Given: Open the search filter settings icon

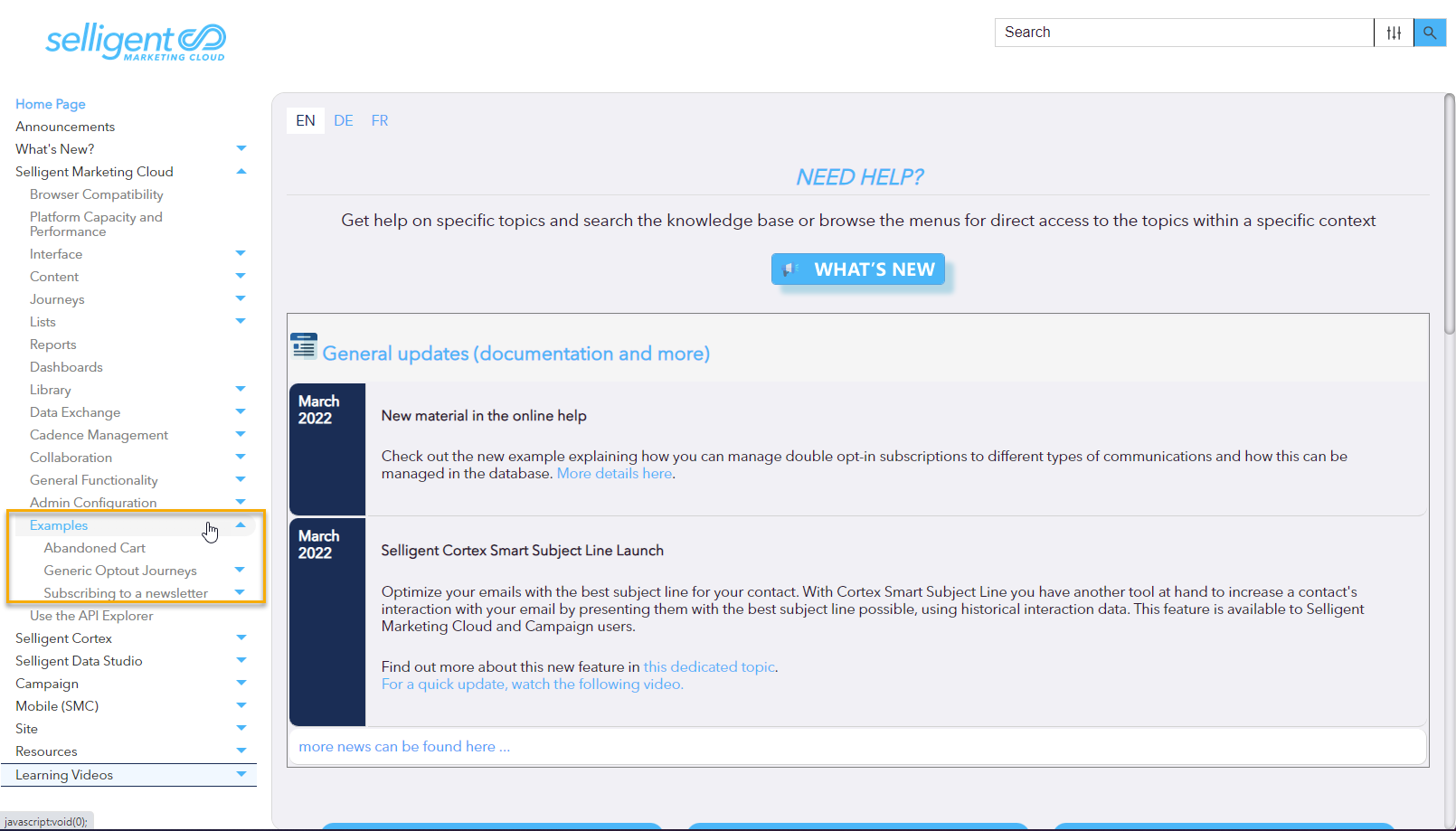Looking at the screenshot, I should point(1394,33).
